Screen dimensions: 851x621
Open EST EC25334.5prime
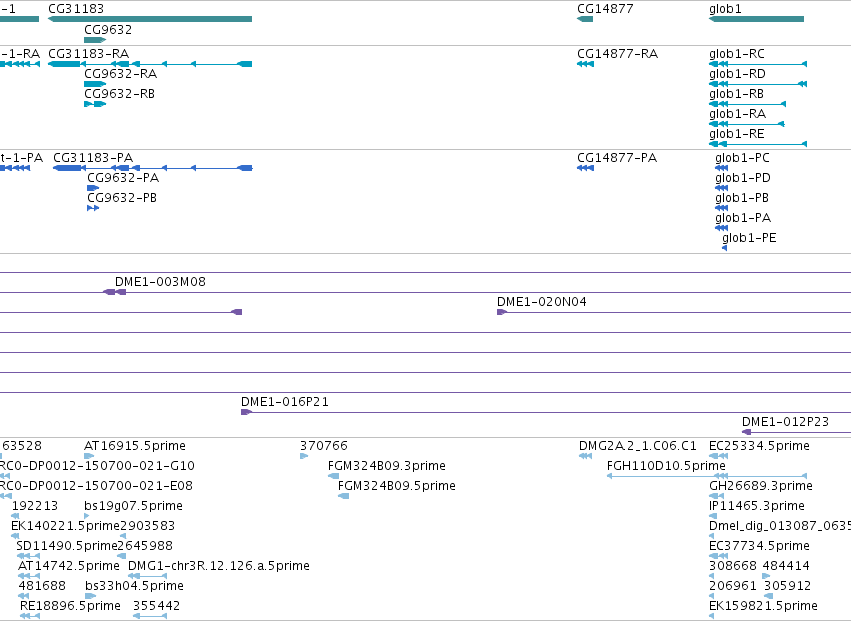point(759,446)
